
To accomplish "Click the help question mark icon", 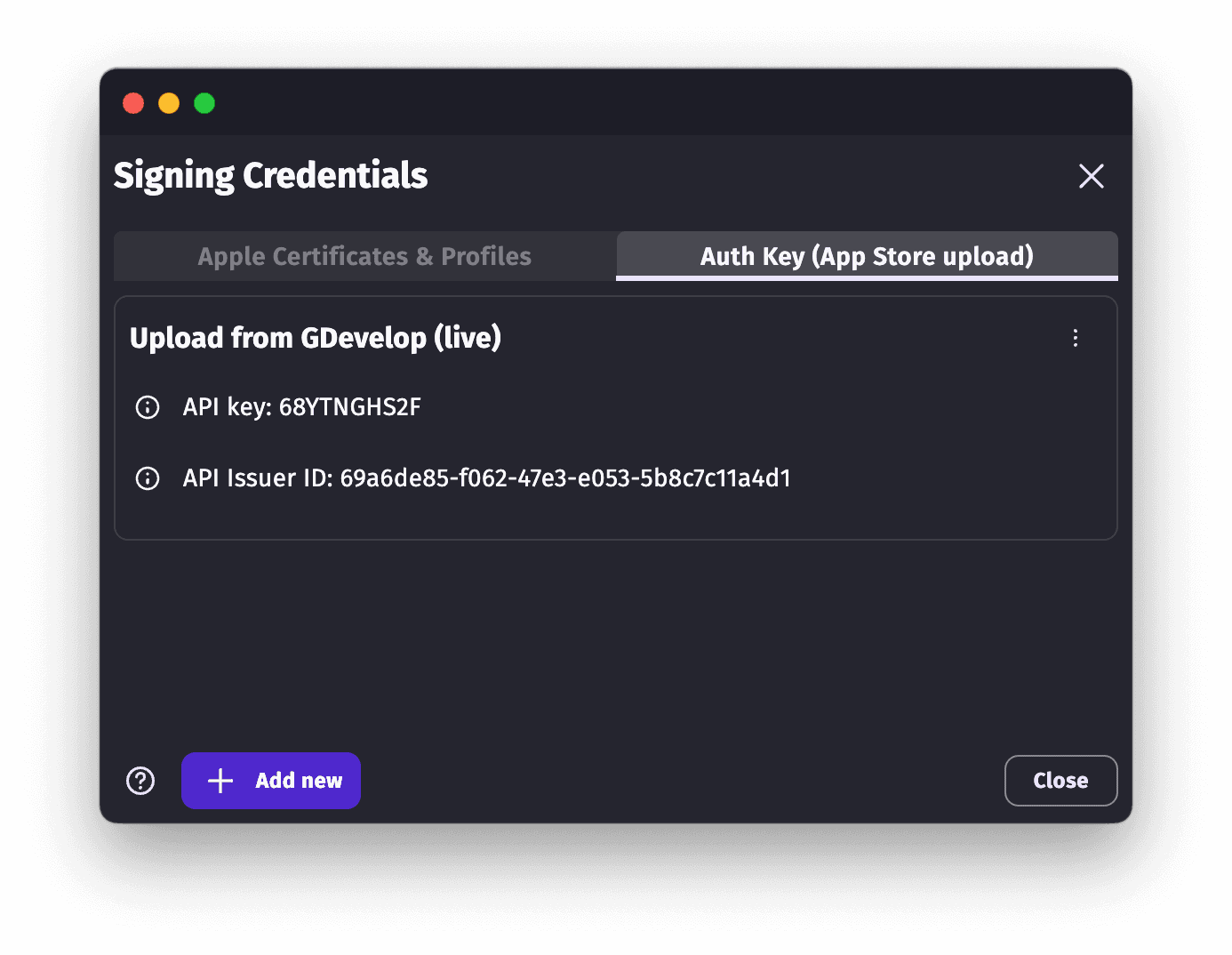I will [140, 781].
